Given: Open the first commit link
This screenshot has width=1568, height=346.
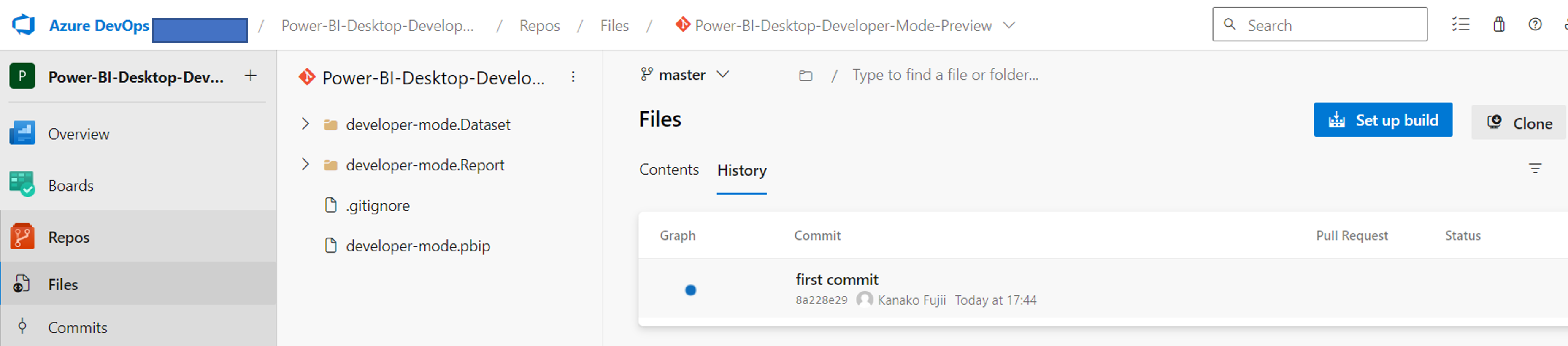Looking at the screenshot, I should [x=836, y=280].
